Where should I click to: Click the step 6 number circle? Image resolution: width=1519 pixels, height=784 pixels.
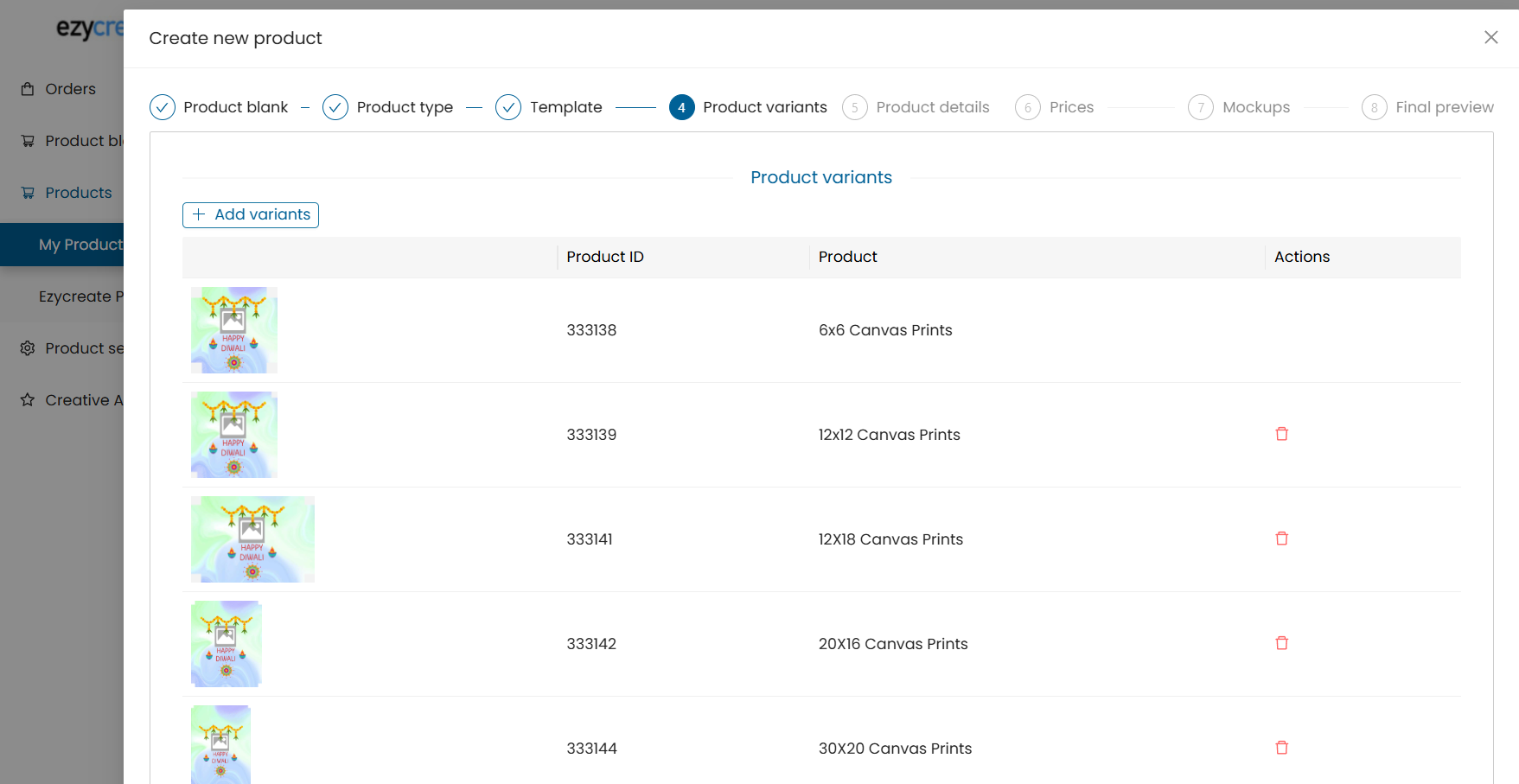pos(1028,107)
